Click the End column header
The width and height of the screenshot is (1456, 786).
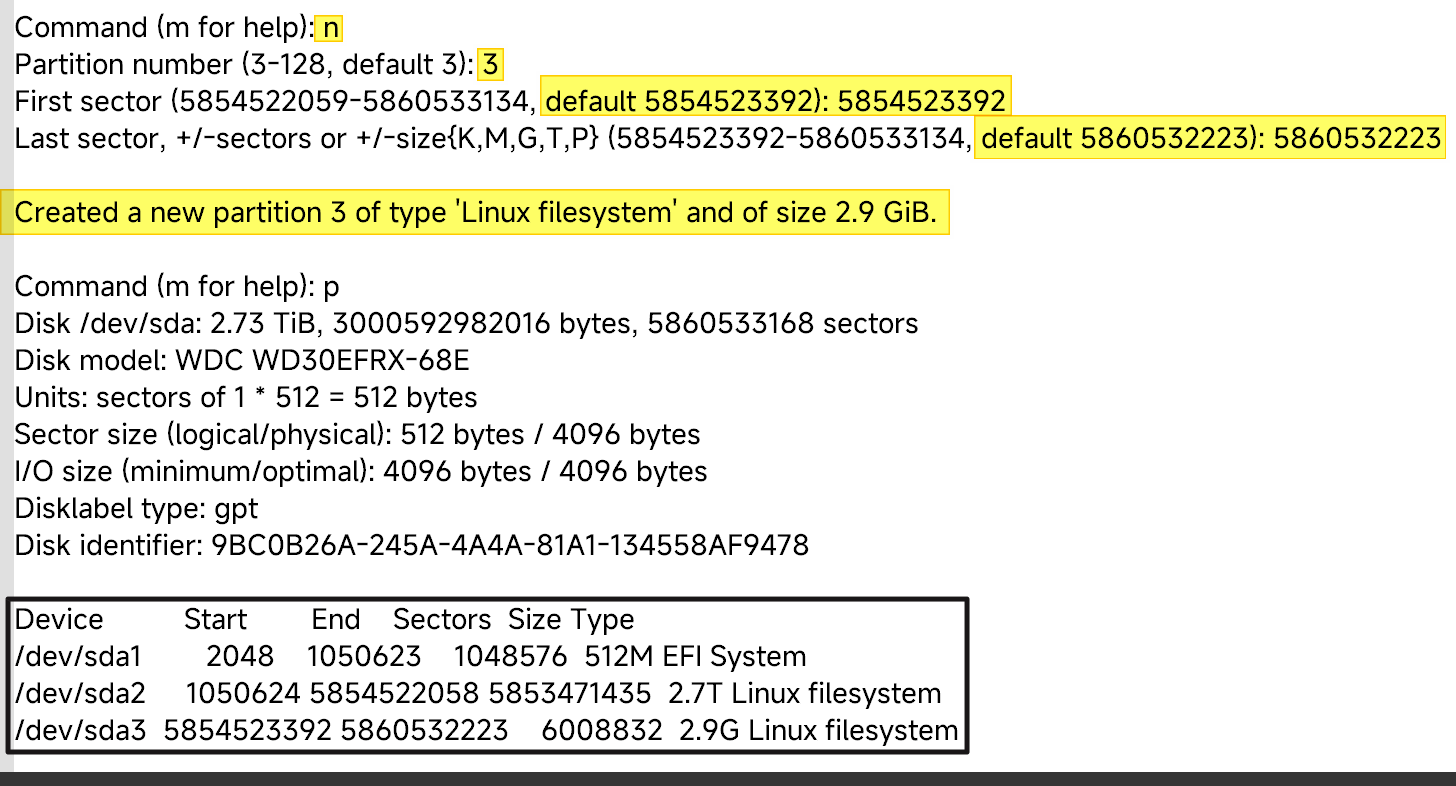coord(336,620)
